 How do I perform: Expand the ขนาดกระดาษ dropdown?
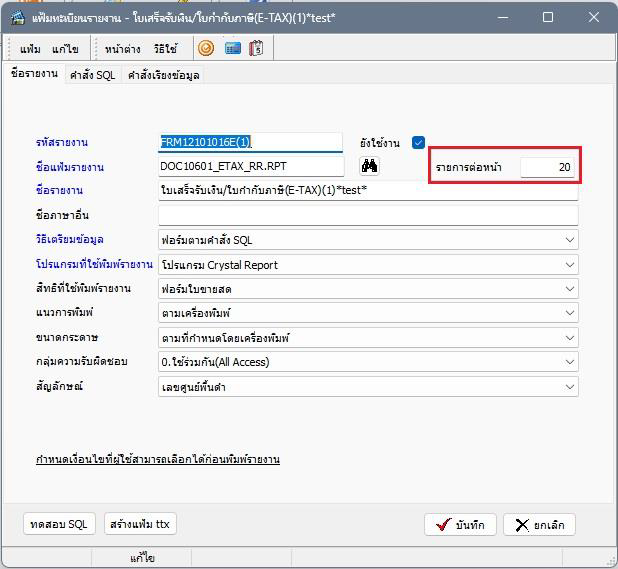click(x=569, y=338)
